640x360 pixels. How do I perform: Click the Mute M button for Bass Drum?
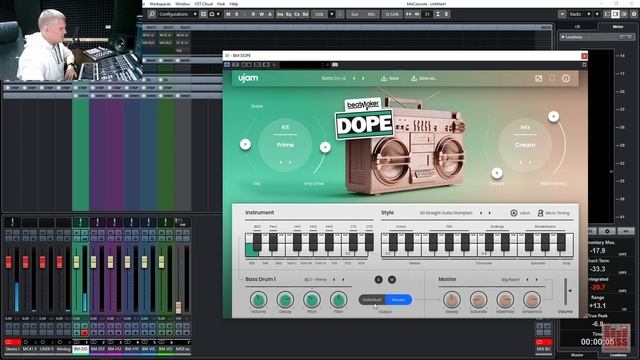click(x=391, y=279)
